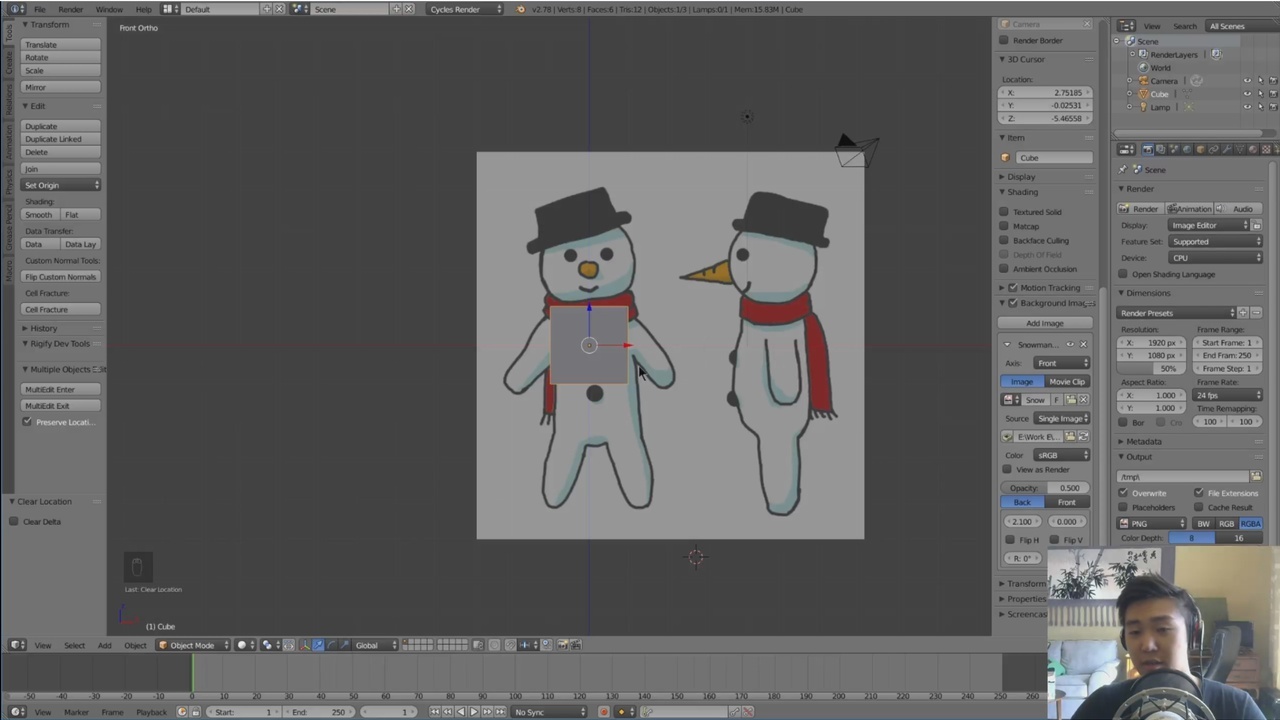Browse the output folder icon next to /tmp\
1280x720 pixels.
(1256, 477)
